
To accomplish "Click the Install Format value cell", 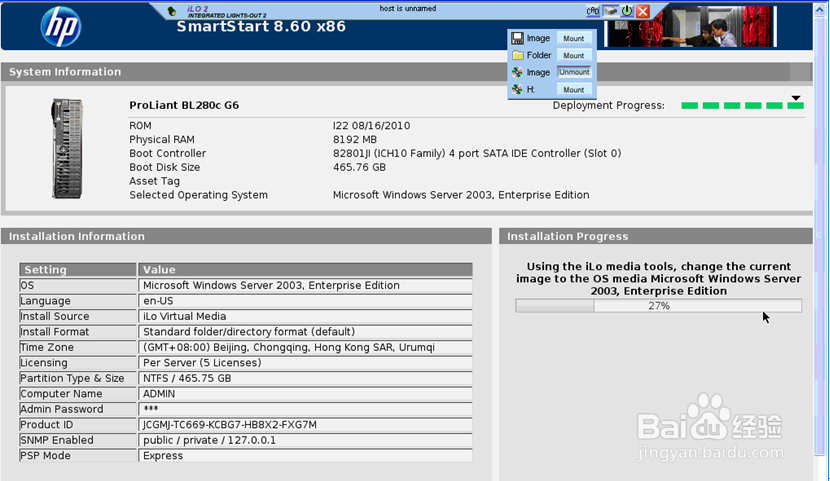I will pyautogui.click(x=305, y=332).
